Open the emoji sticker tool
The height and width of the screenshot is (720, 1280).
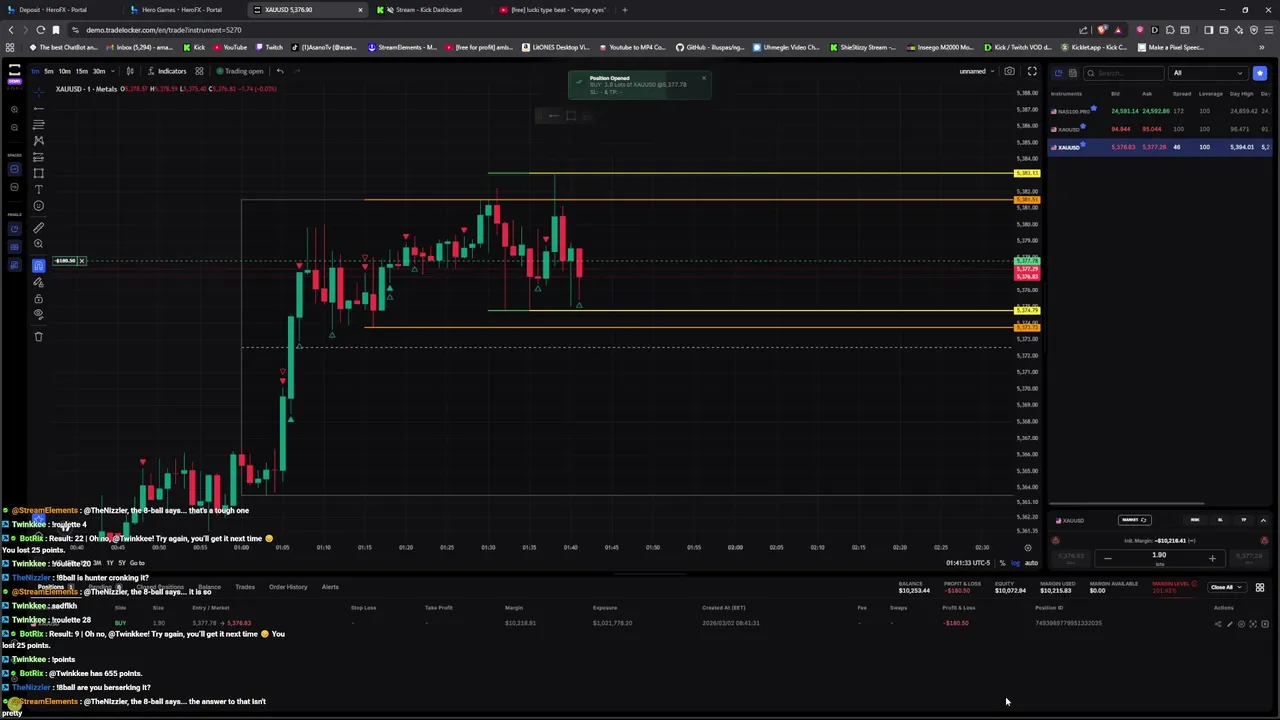click(x=38, y=206)
